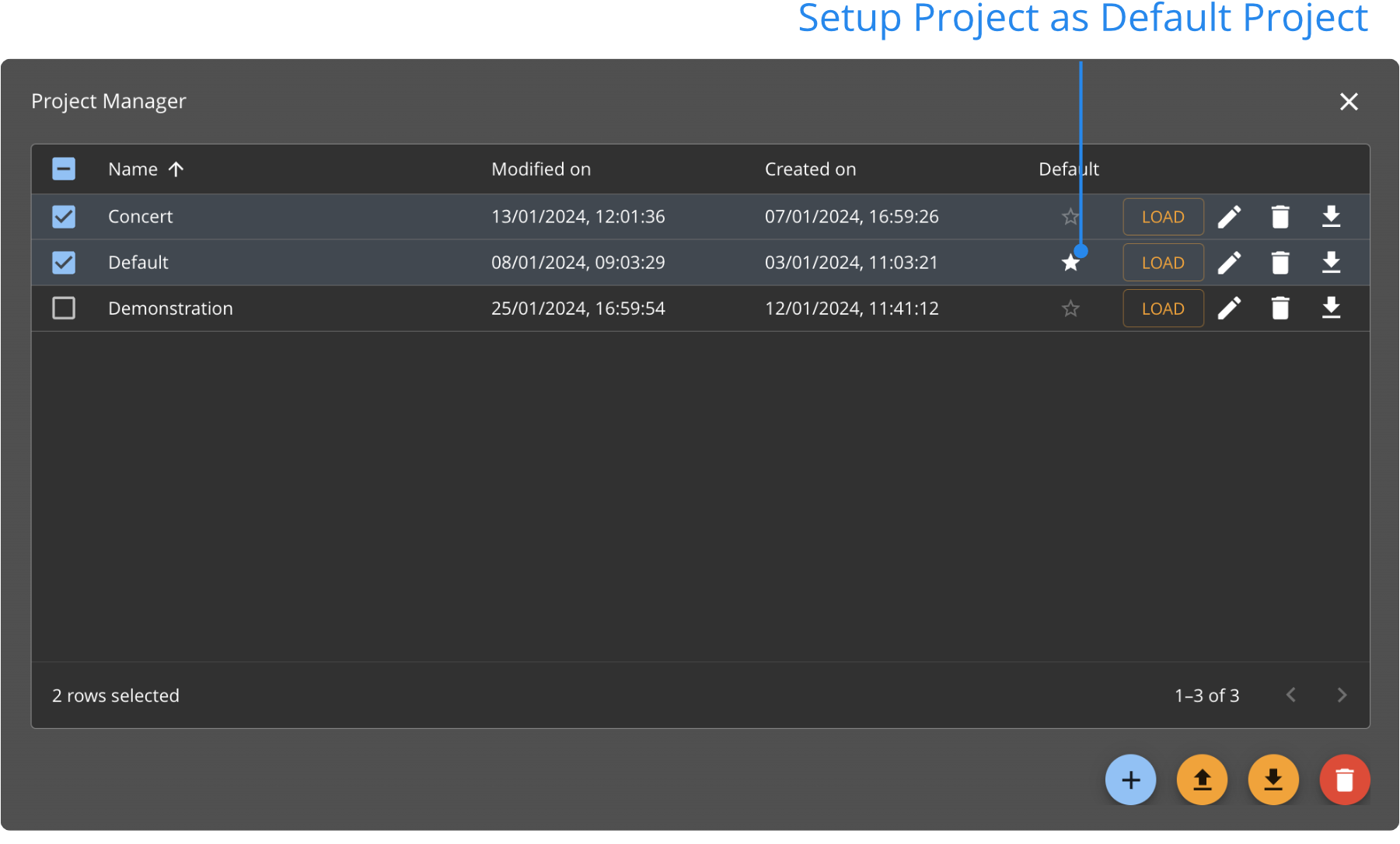Uncheck the Concert project checkbox

(64, 217)
